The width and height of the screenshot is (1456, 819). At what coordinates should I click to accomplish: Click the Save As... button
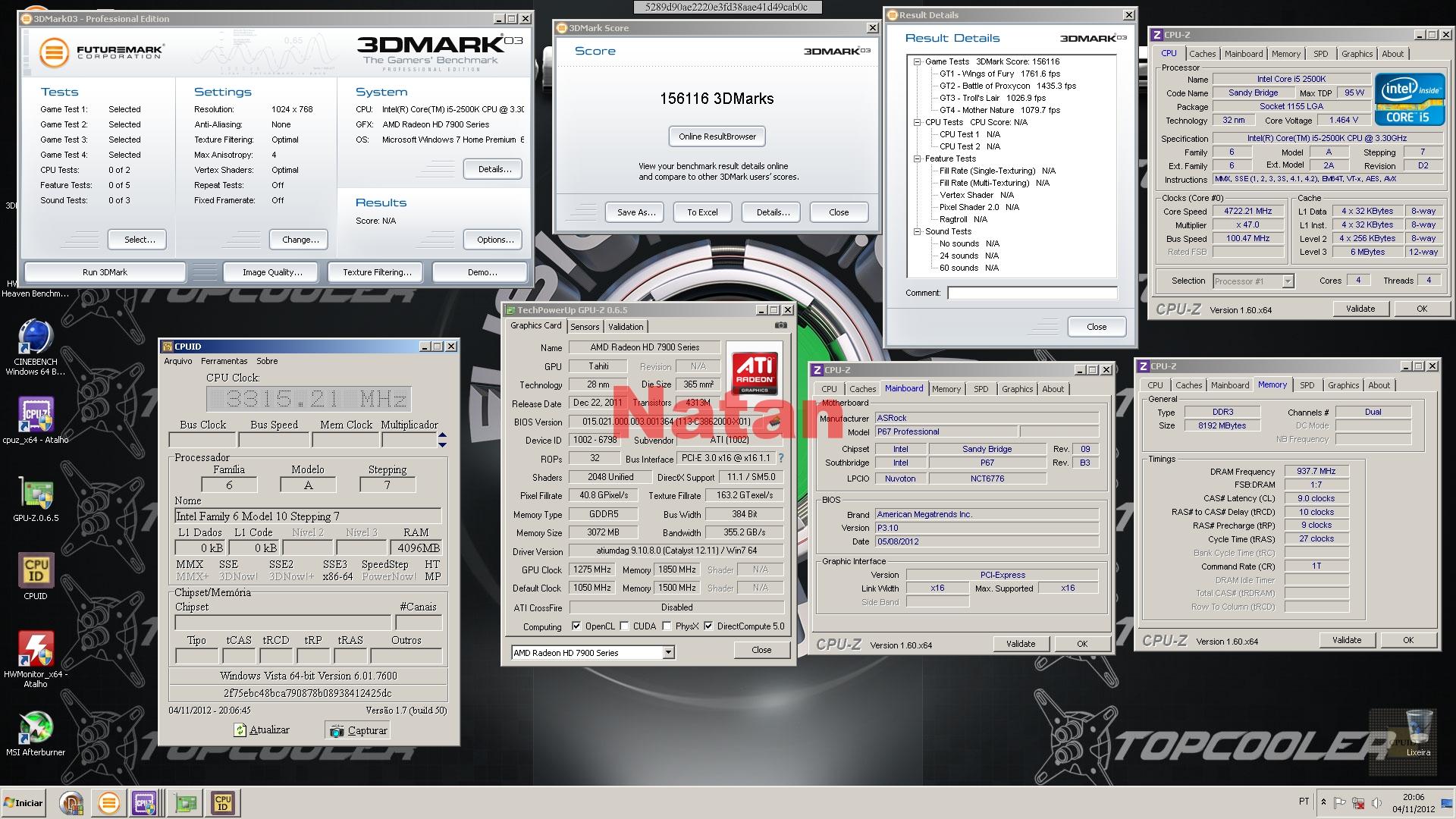click(635, 212)
